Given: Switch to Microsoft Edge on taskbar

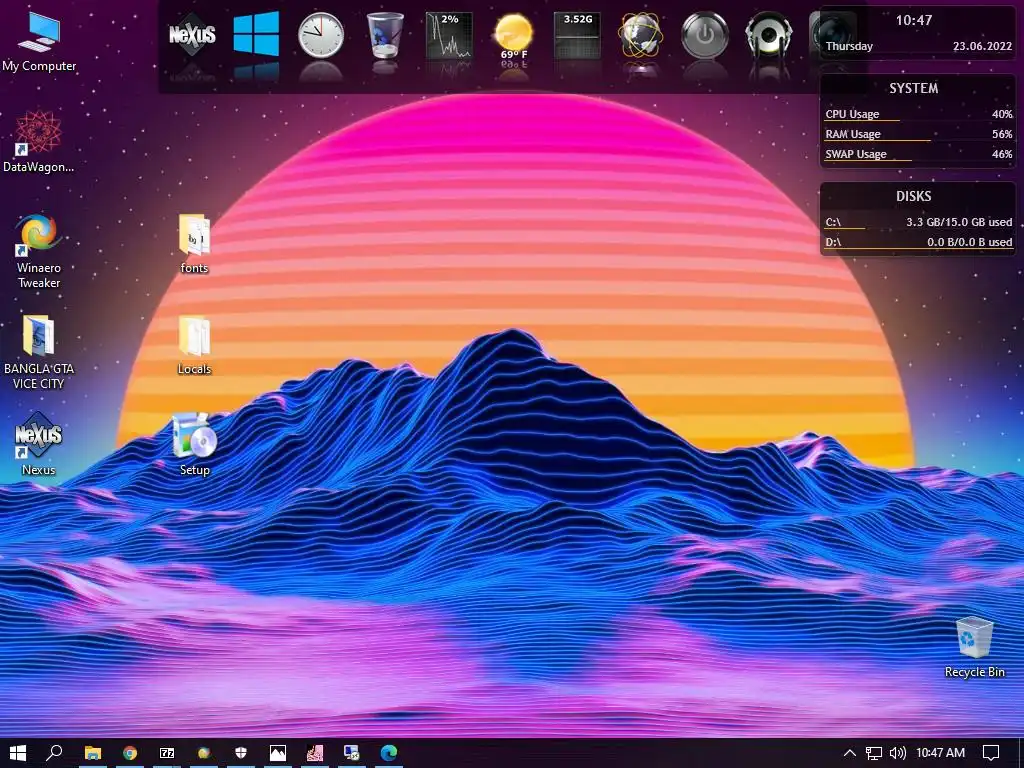Looking at the screenshot, I should 389,753.
